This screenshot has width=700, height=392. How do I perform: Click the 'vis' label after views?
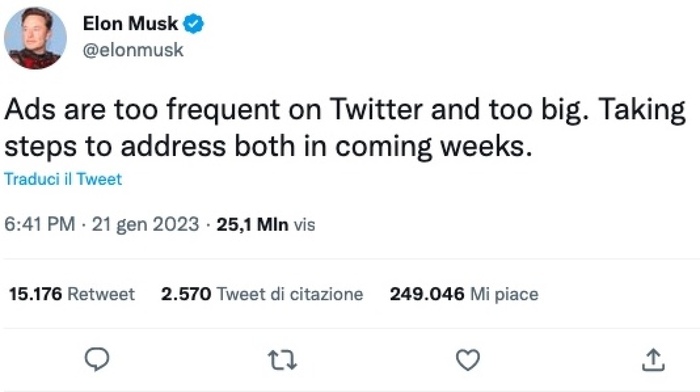click(304, 225)
